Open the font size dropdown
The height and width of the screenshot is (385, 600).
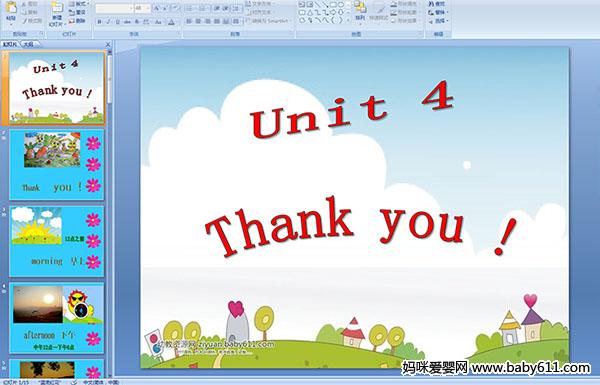(x=148, y=8)
